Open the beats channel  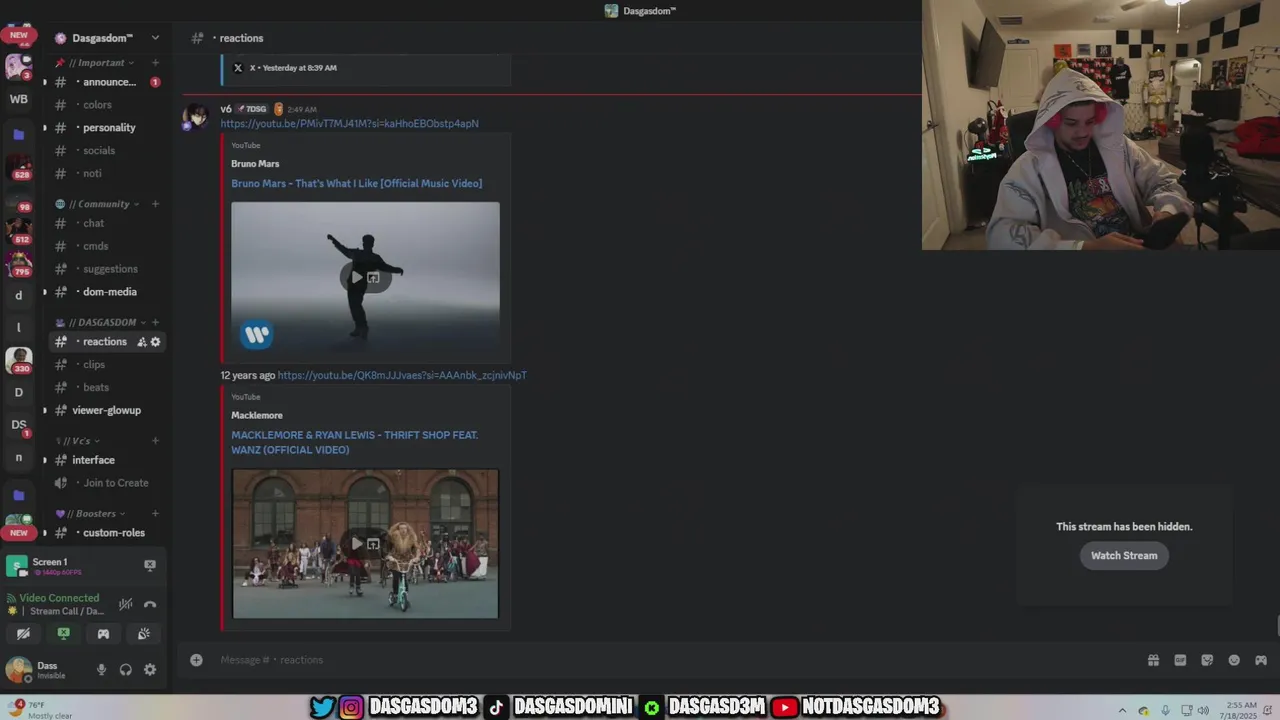[x=105, y=388]
